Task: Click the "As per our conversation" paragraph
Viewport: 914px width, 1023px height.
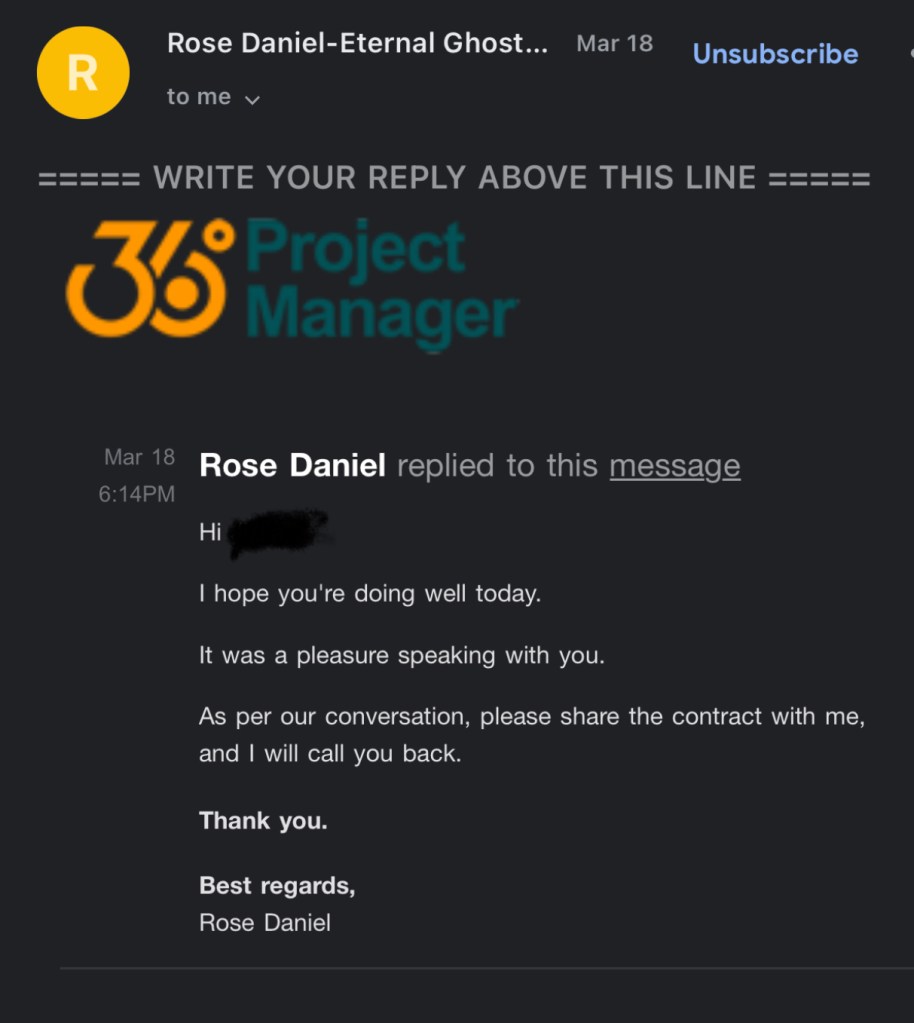Action: [531, 735]
